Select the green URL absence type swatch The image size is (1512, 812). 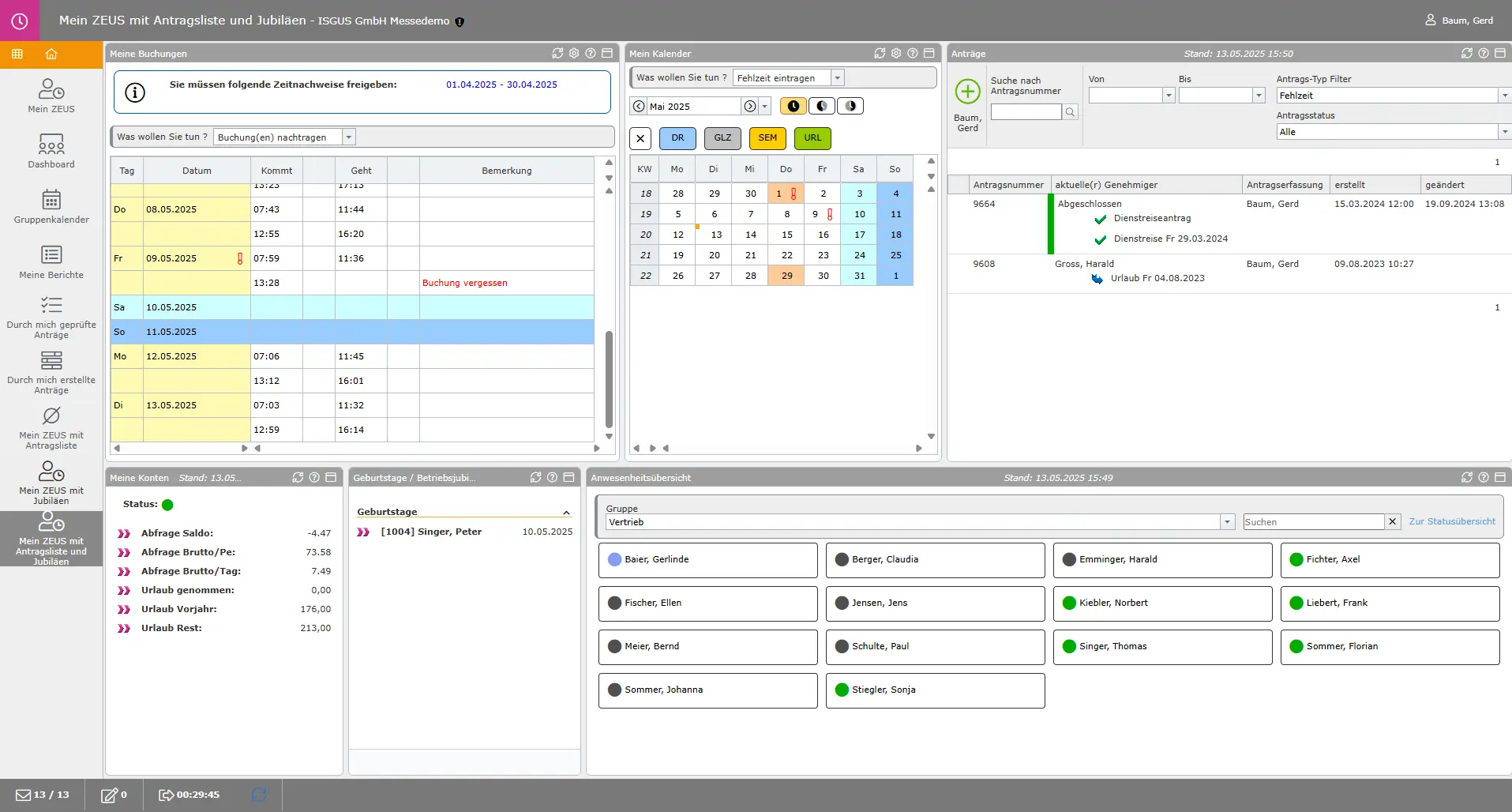click(x=812, y=138)
